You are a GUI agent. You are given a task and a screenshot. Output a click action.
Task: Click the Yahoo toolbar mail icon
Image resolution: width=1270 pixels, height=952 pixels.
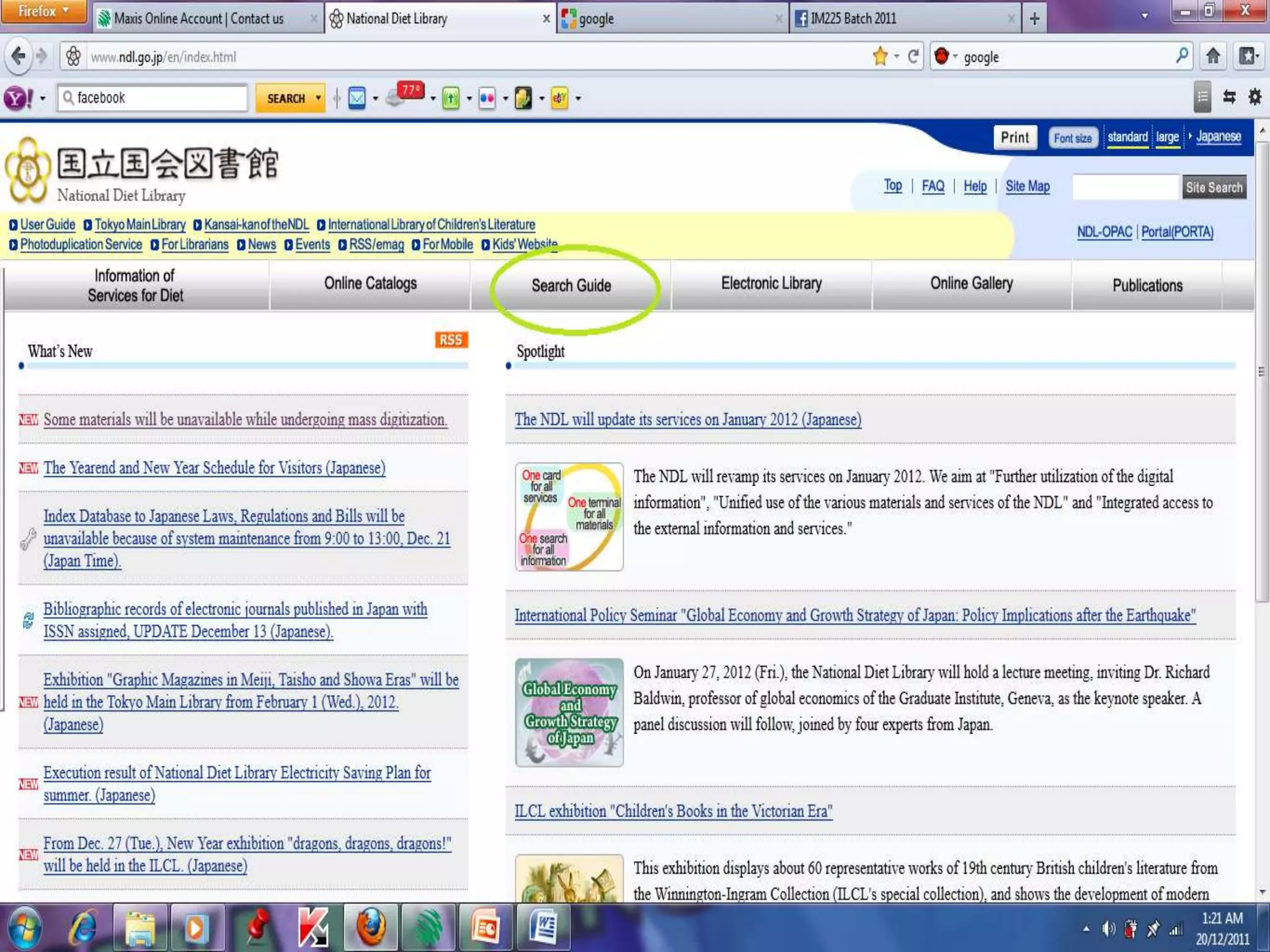click(357, 98)
